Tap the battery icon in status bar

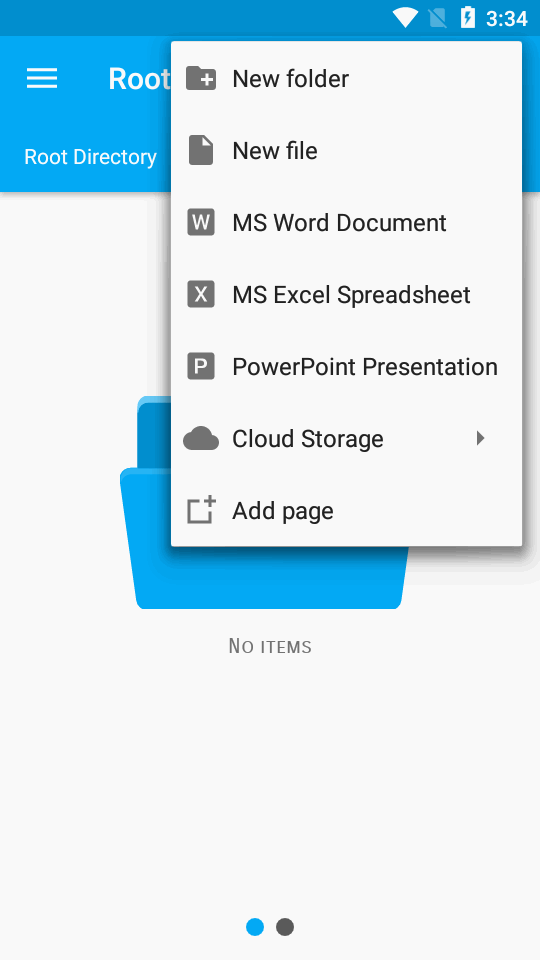coord(468,18)
